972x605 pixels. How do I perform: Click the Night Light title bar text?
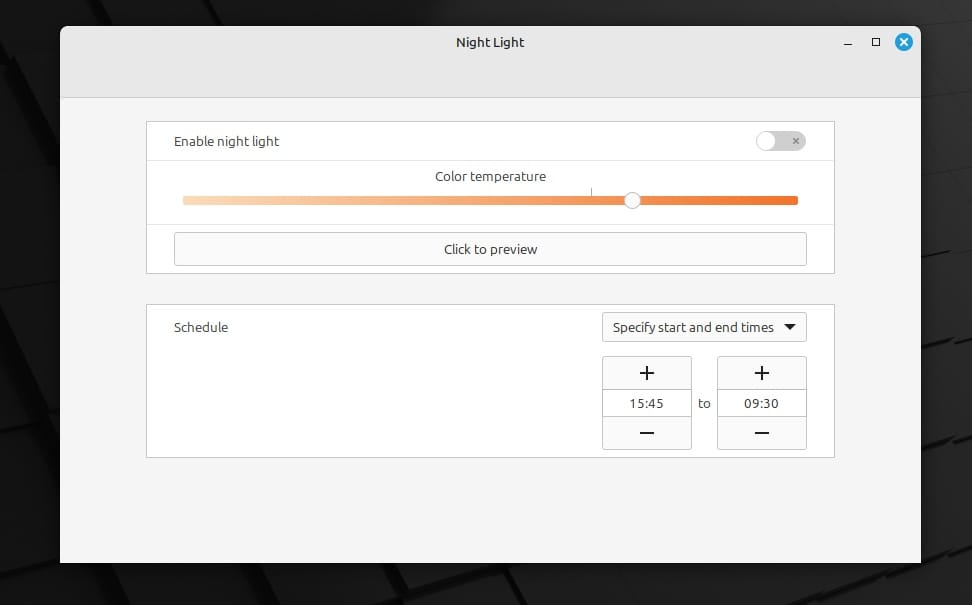[489, 42]
